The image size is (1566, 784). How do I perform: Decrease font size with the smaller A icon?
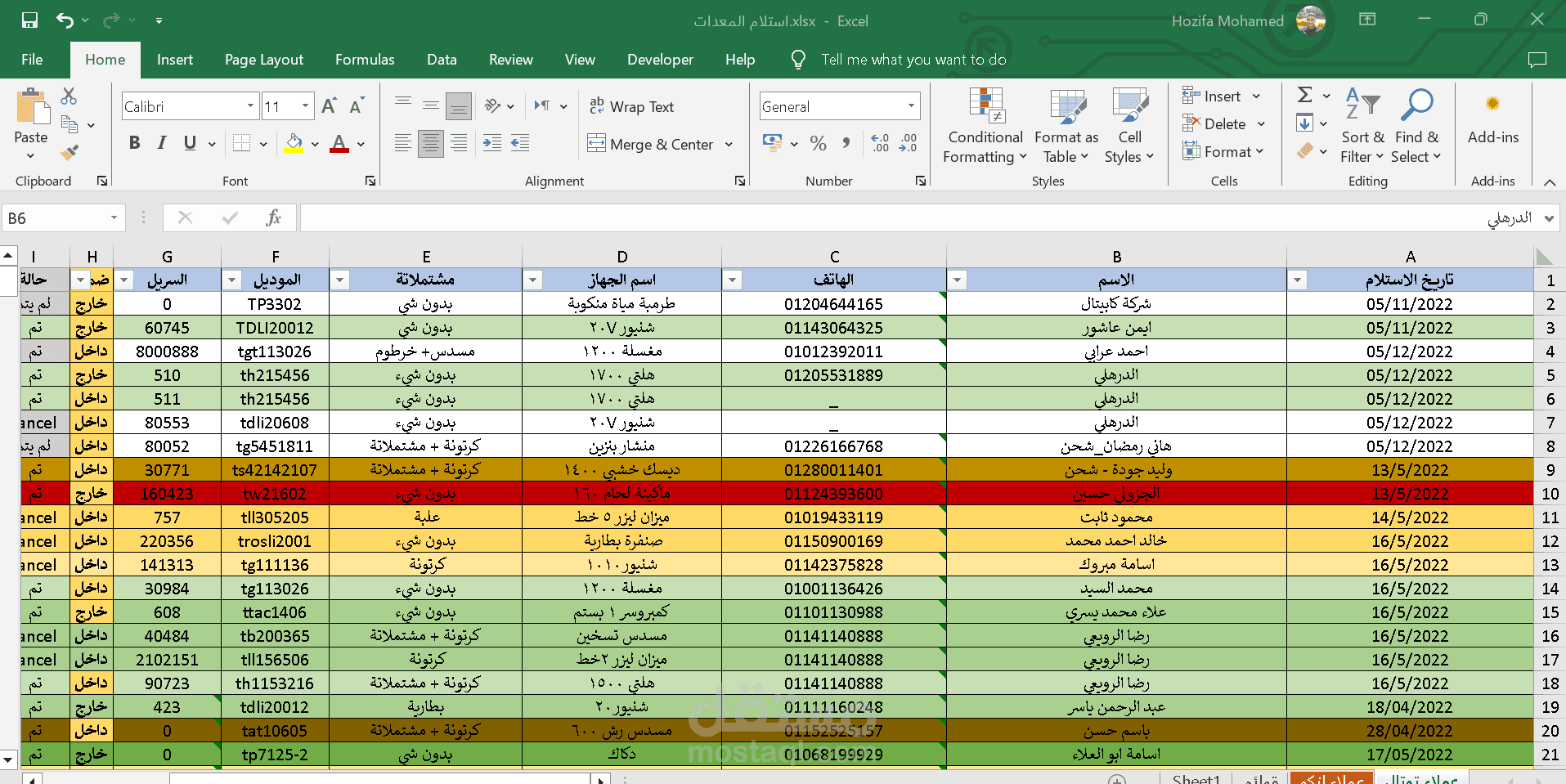pyautogui.click(x=357, y=106)
